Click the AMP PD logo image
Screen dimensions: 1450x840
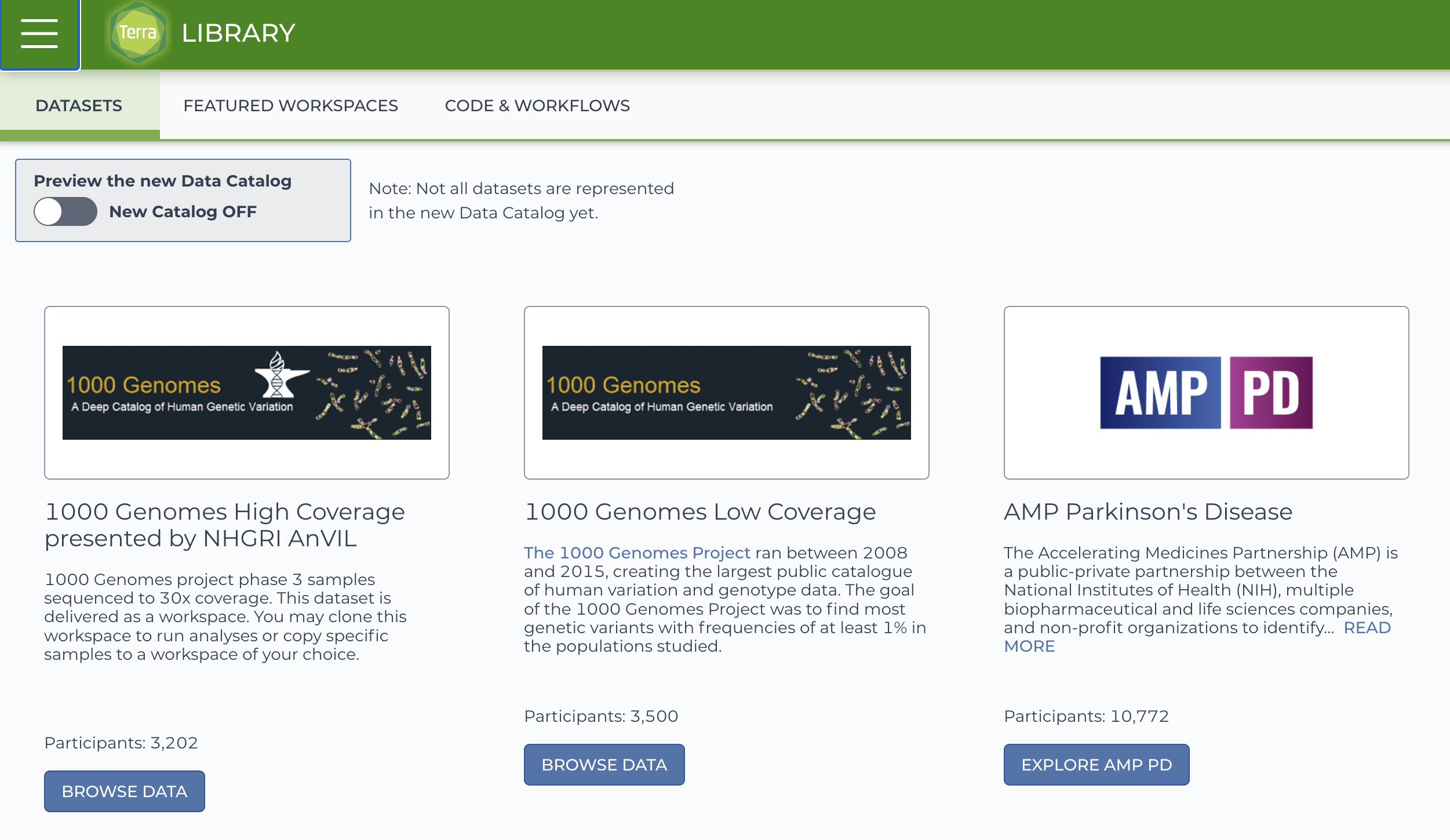(1206, 393)
